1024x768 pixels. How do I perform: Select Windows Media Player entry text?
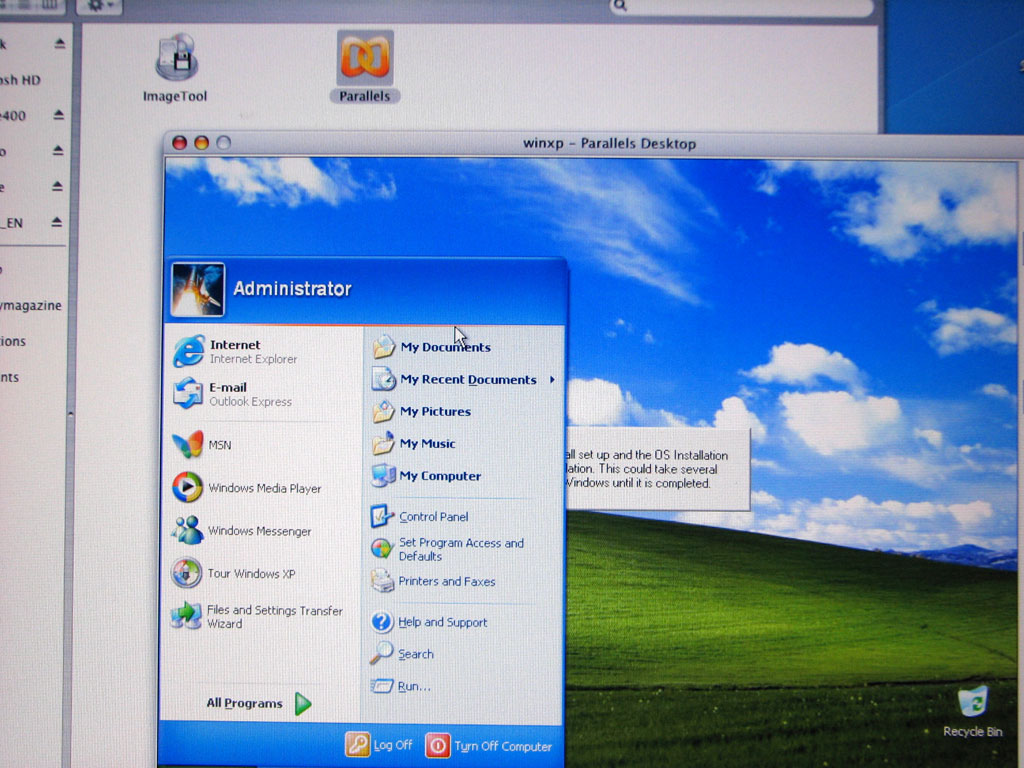tap(264, 488)
